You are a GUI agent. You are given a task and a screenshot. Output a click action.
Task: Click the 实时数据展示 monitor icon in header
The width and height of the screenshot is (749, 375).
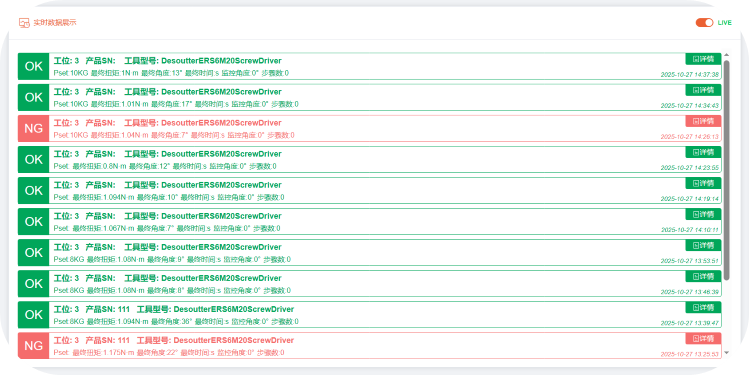tap(24, 22)
